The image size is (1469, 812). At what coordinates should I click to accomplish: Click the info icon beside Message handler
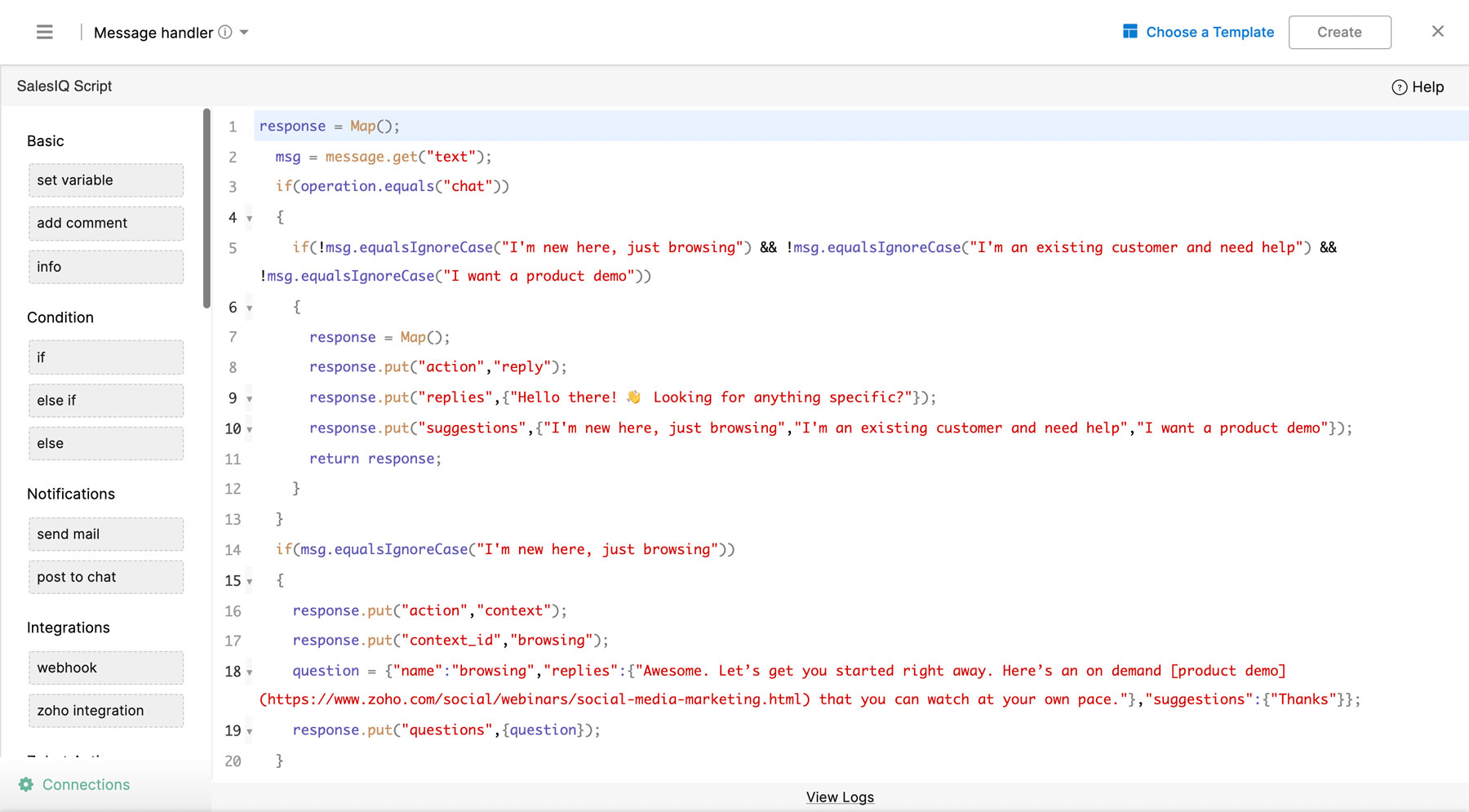coord(225,32)
